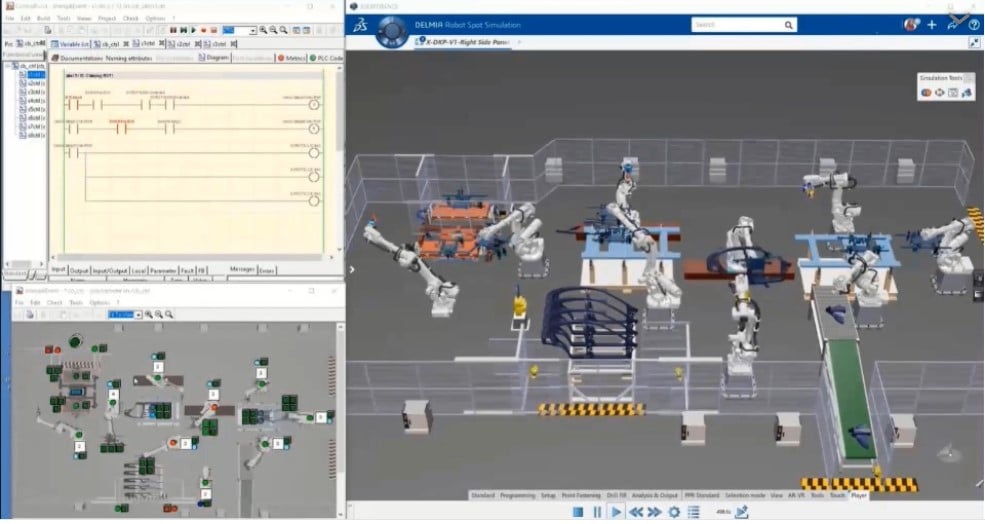985x524 pixels.
Task: Open the Variable list tab
Action: point(70,44)
